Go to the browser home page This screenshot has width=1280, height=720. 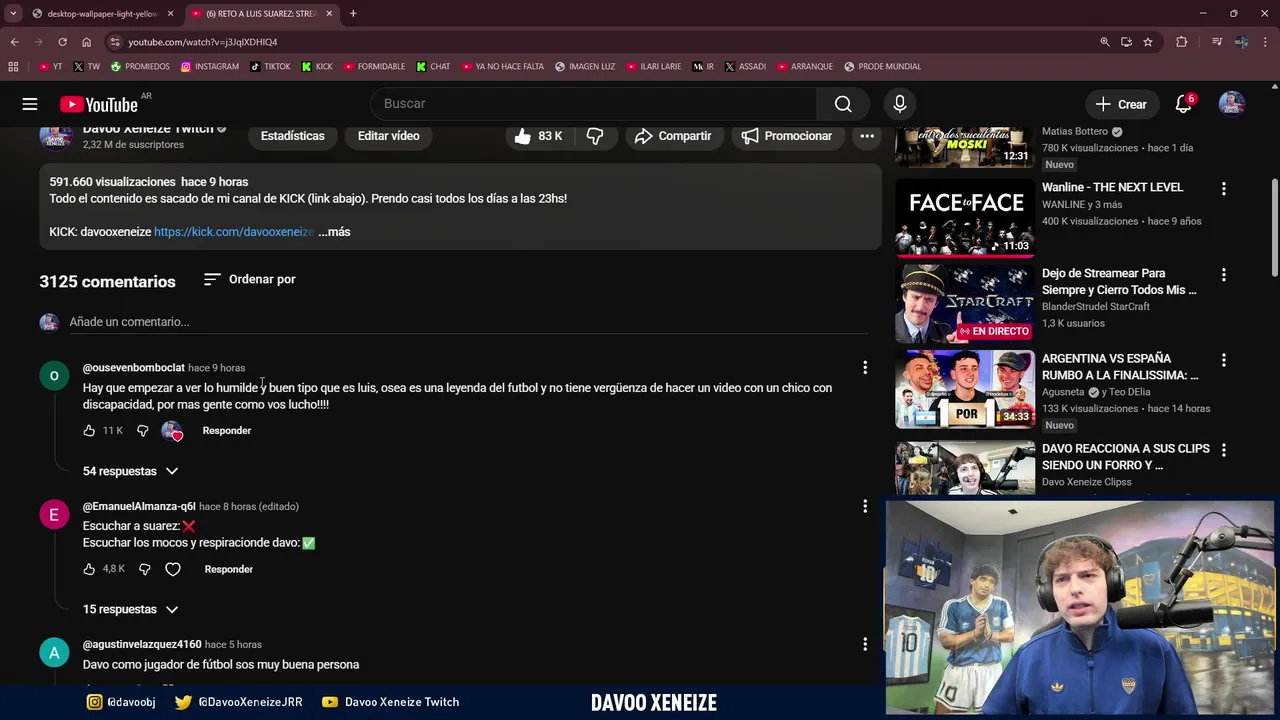tap(86, 42)
